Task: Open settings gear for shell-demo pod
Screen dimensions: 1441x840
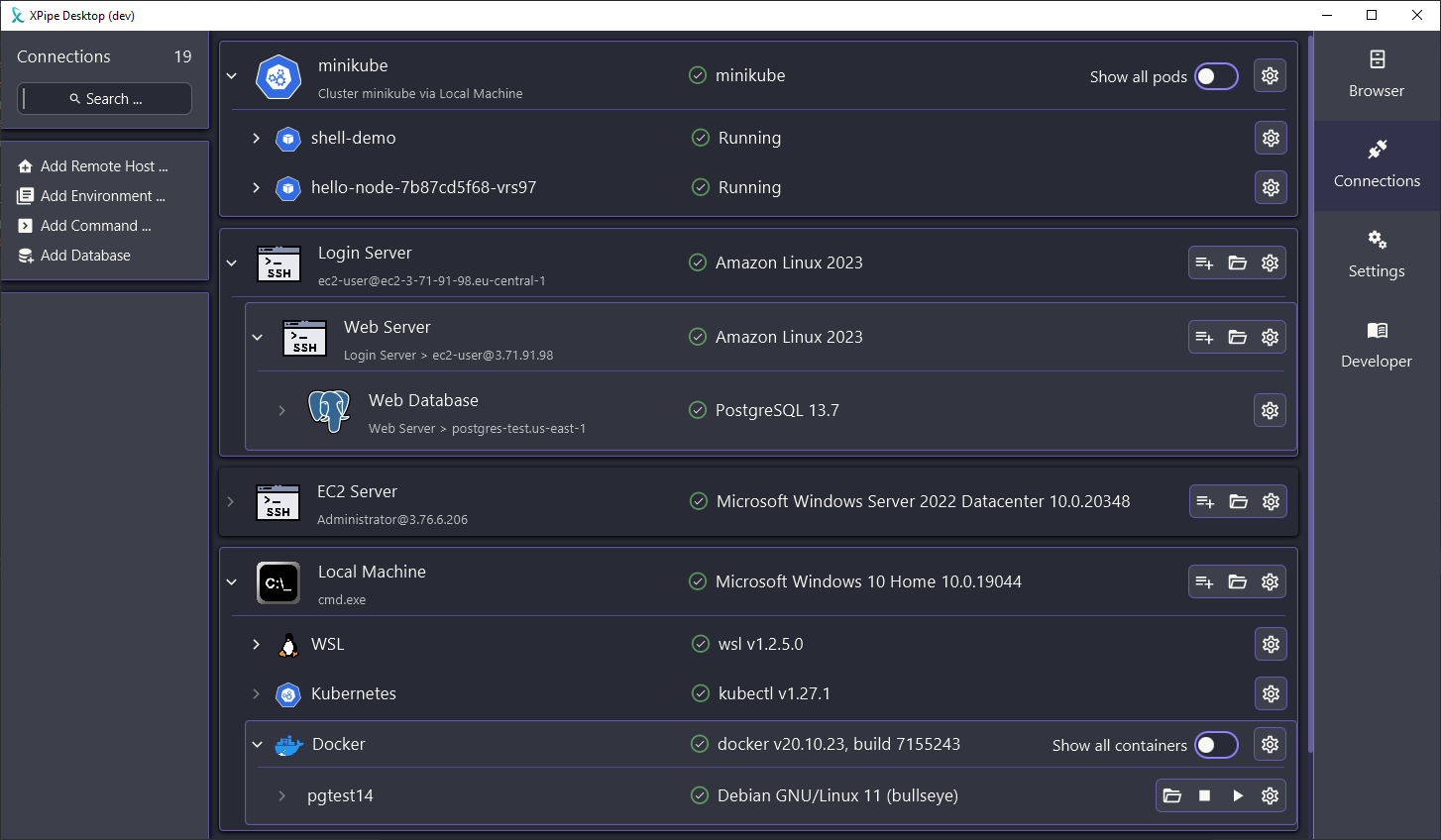Action: coord(1271,138)
